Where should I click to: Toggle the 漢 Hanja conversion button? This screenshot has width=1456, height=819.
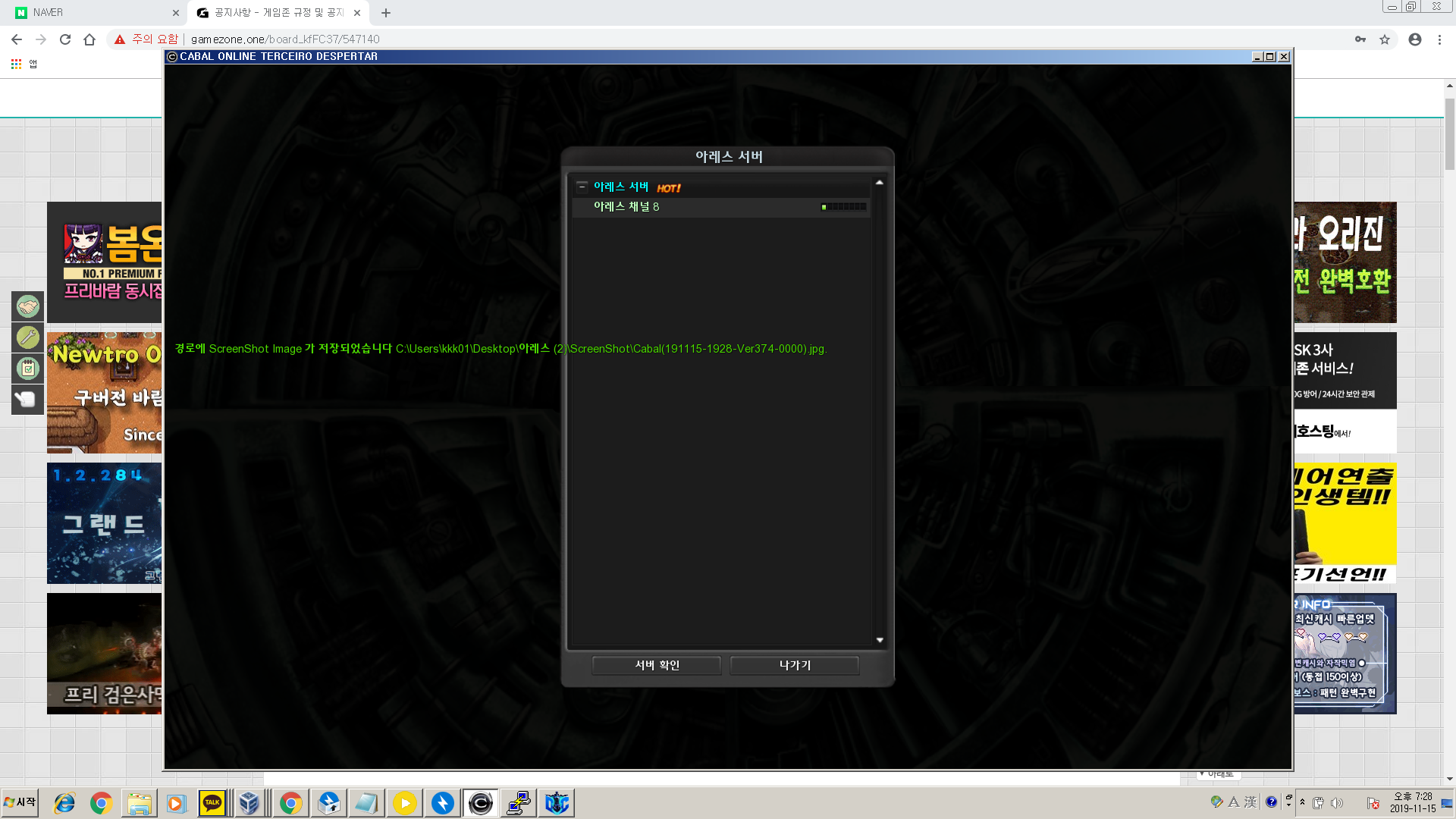tap(1250, 802)
